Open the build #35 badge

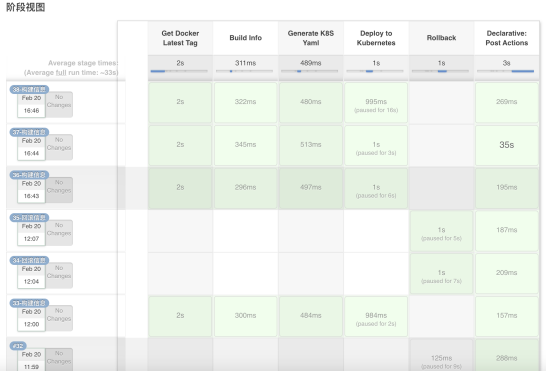point(29,218)
